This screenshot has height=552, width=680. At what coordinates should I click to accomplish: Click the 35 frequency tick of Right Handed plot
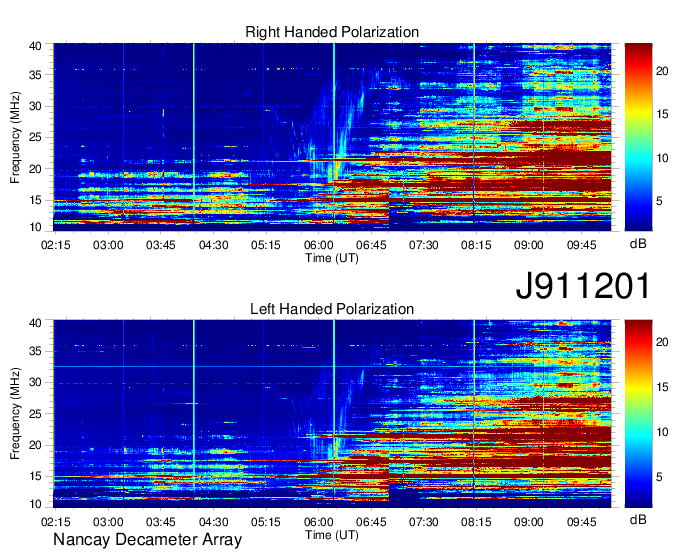tap(35, 75)
